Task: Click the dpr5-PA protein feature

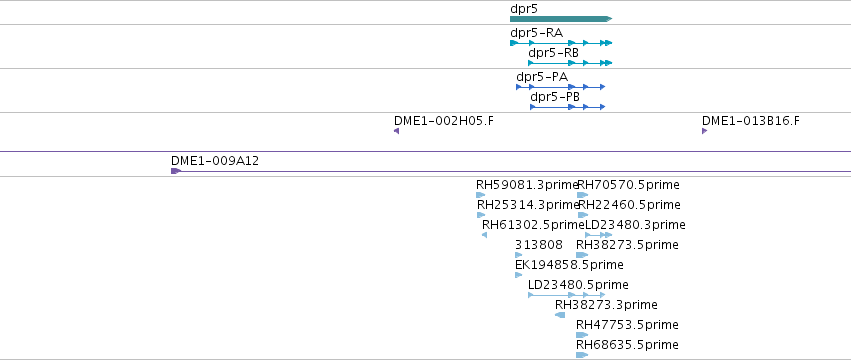Action: point(560,87)
